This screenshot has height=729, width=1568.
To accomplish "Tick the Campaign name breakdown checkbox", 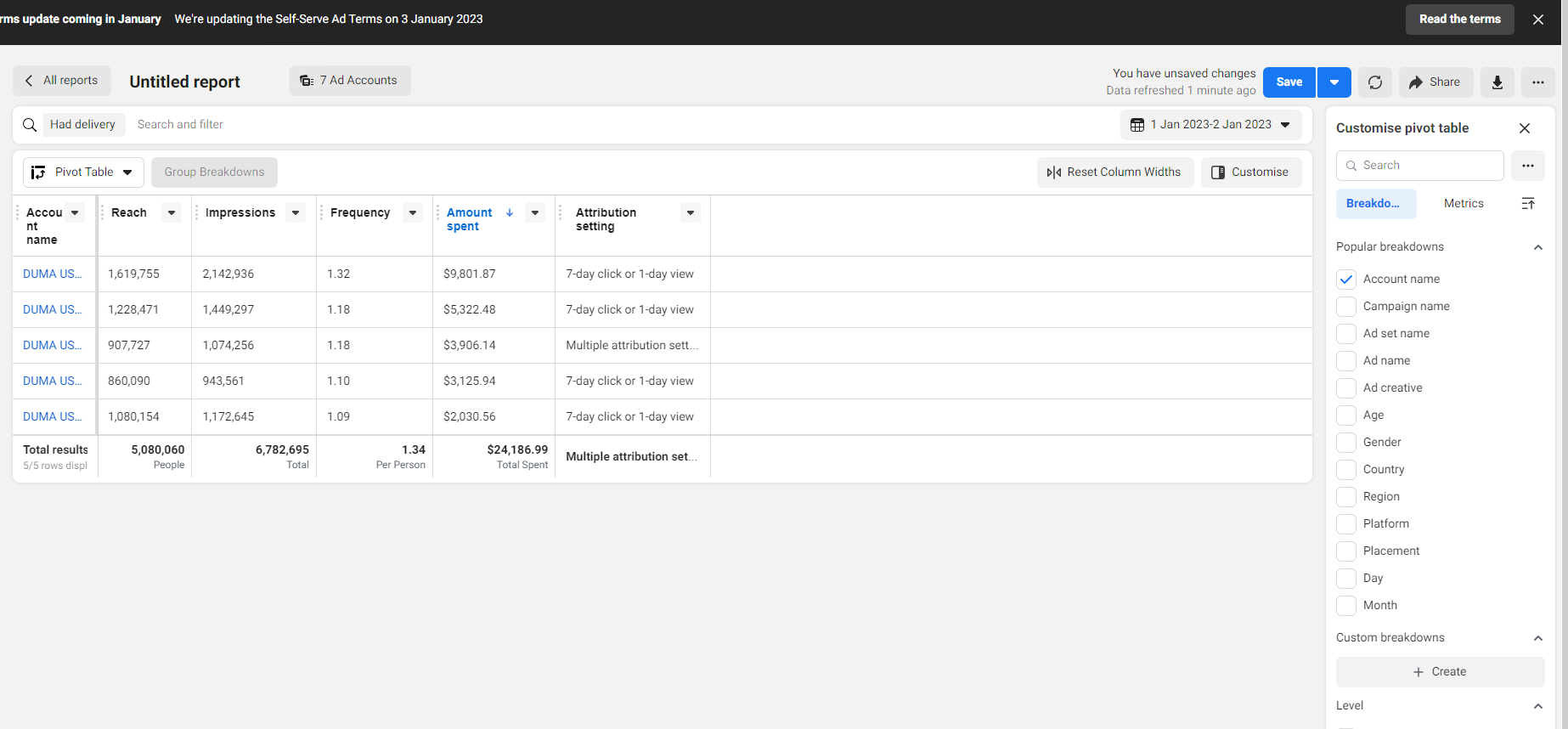I will (1346, 307).
